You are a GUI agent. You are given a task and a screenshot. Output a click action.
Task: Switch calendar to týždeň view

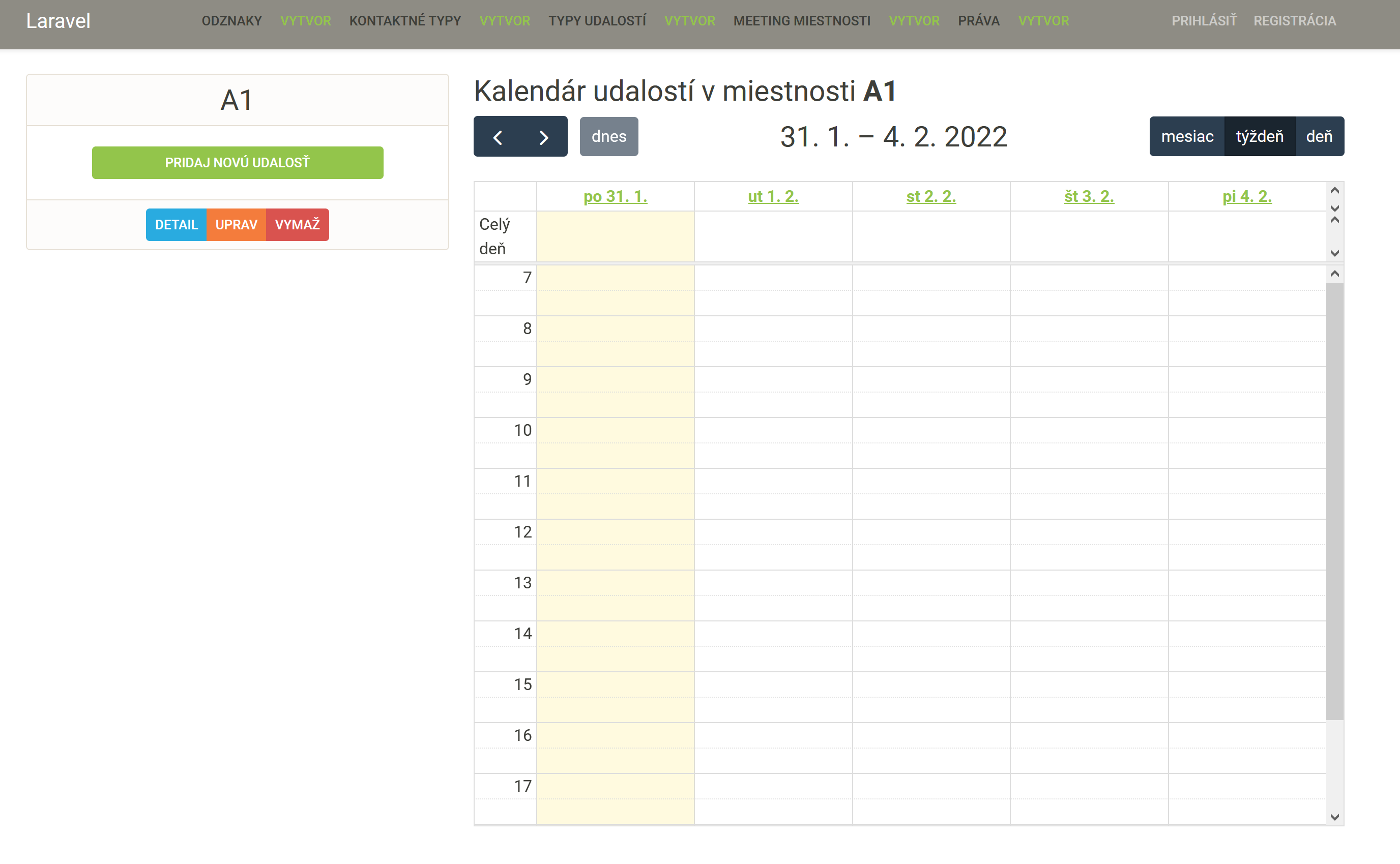coord(1260,137)
